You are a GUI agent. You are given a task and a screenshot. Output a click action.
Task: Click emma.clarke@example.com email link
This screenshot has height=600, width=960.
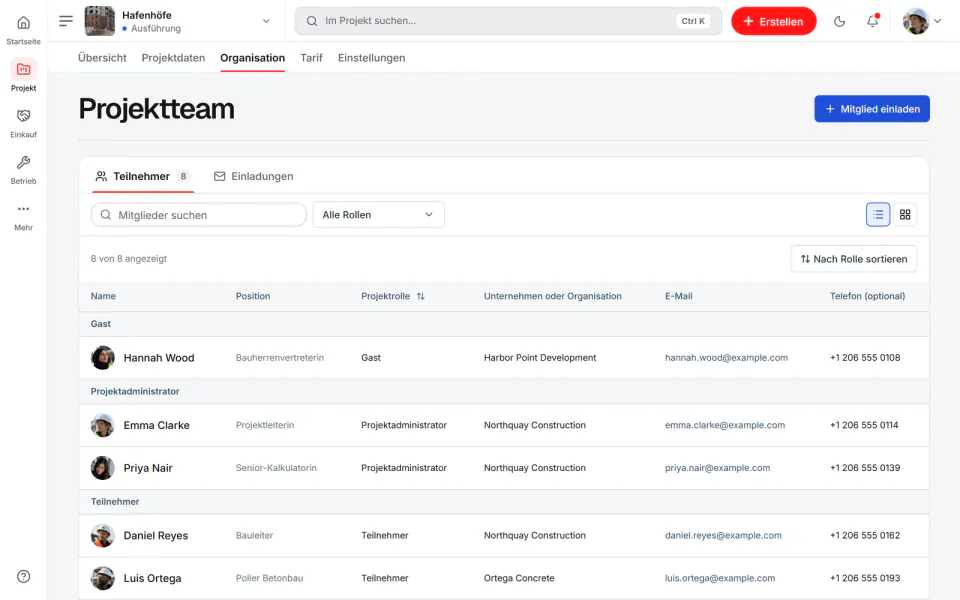click(725, 425)
